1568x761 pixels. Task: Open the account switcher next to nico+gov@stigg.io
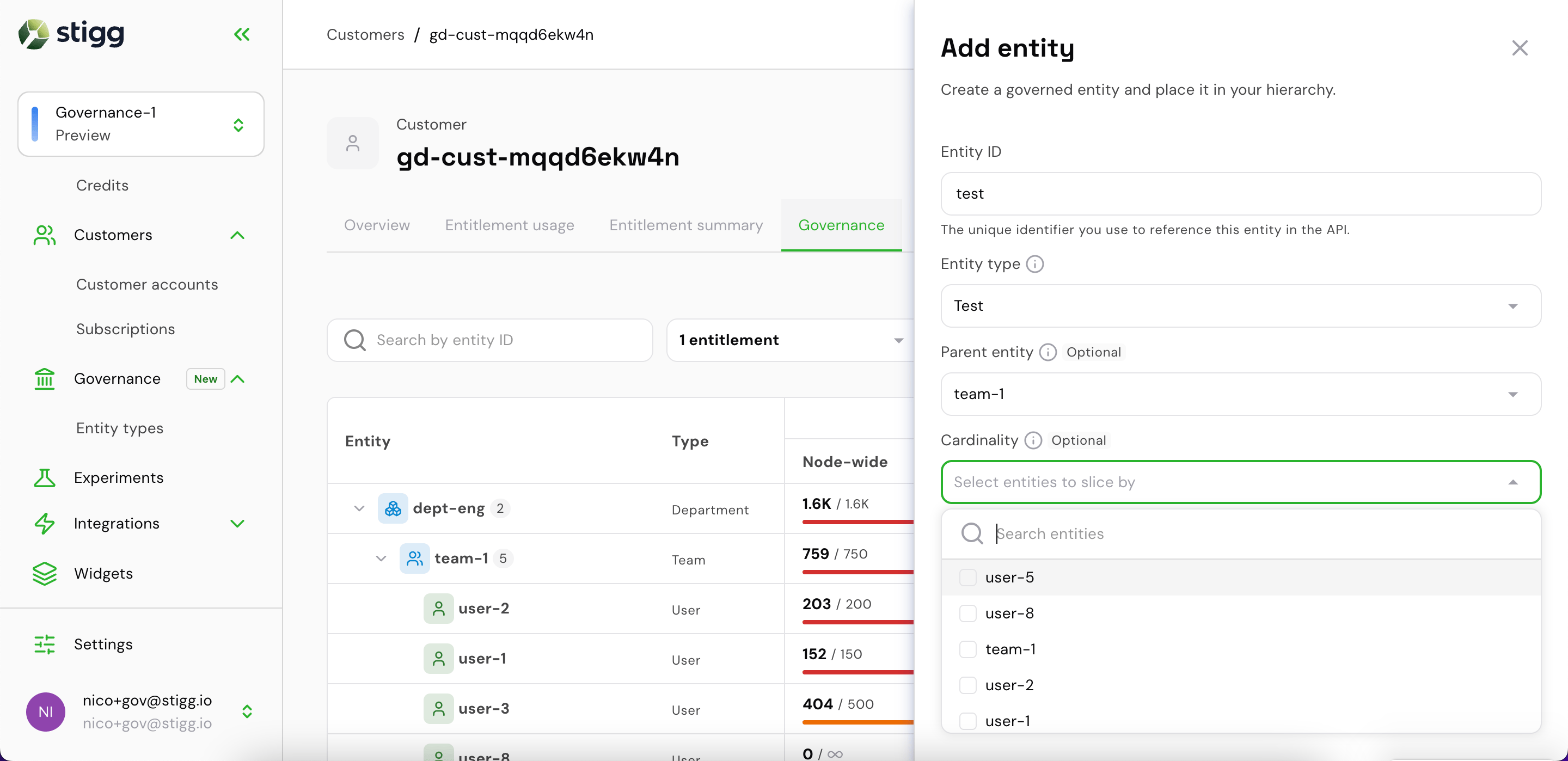pyautogui.click(x=247, y=711)
